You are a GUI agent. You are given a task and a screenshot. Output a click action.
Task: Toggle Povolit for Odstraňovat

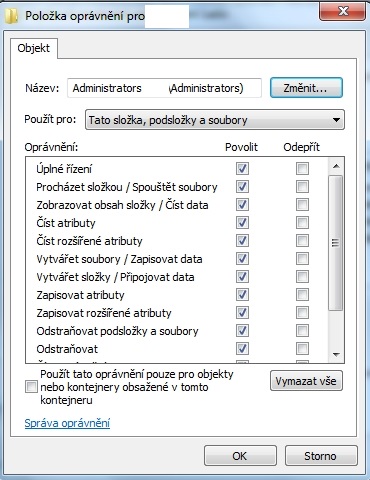tap(242, 349)
